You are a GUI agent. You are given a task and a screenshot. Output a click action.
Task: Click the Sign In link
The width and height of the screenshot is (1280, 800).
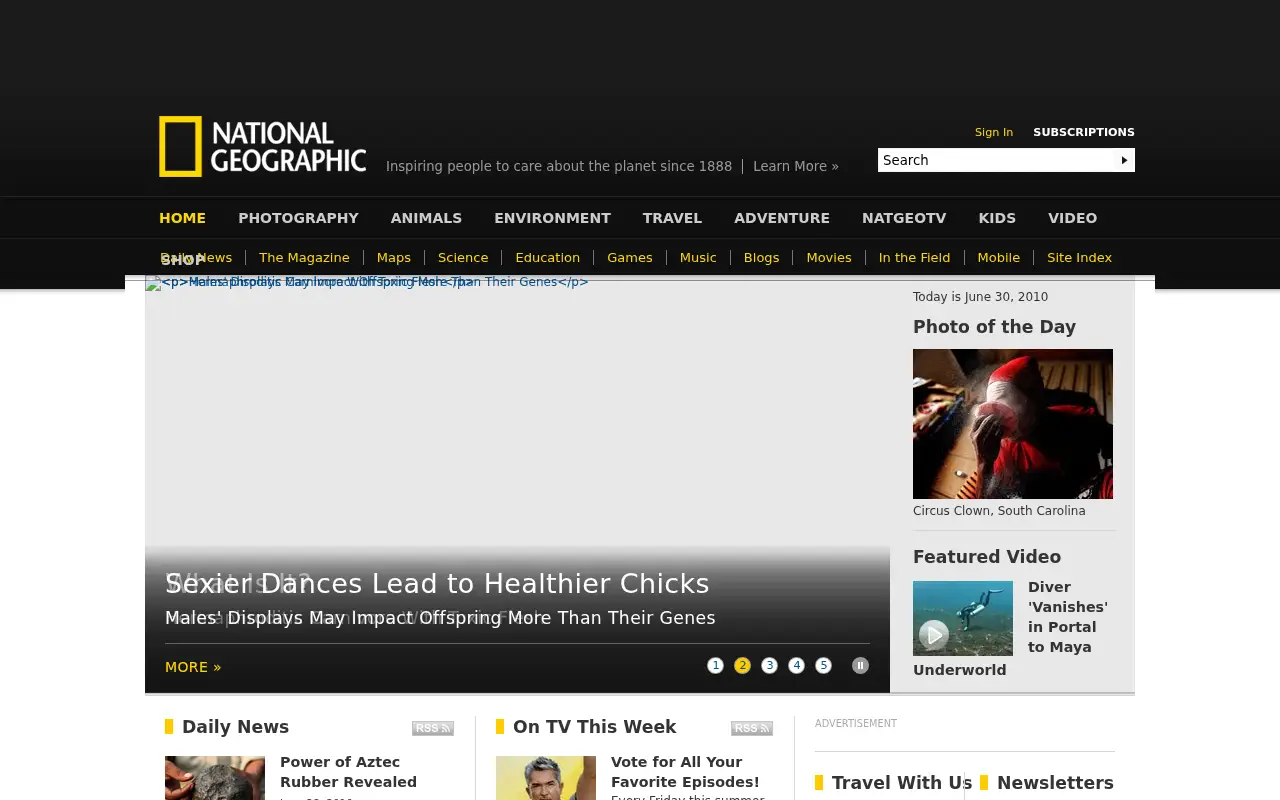[x=994, y=132]
